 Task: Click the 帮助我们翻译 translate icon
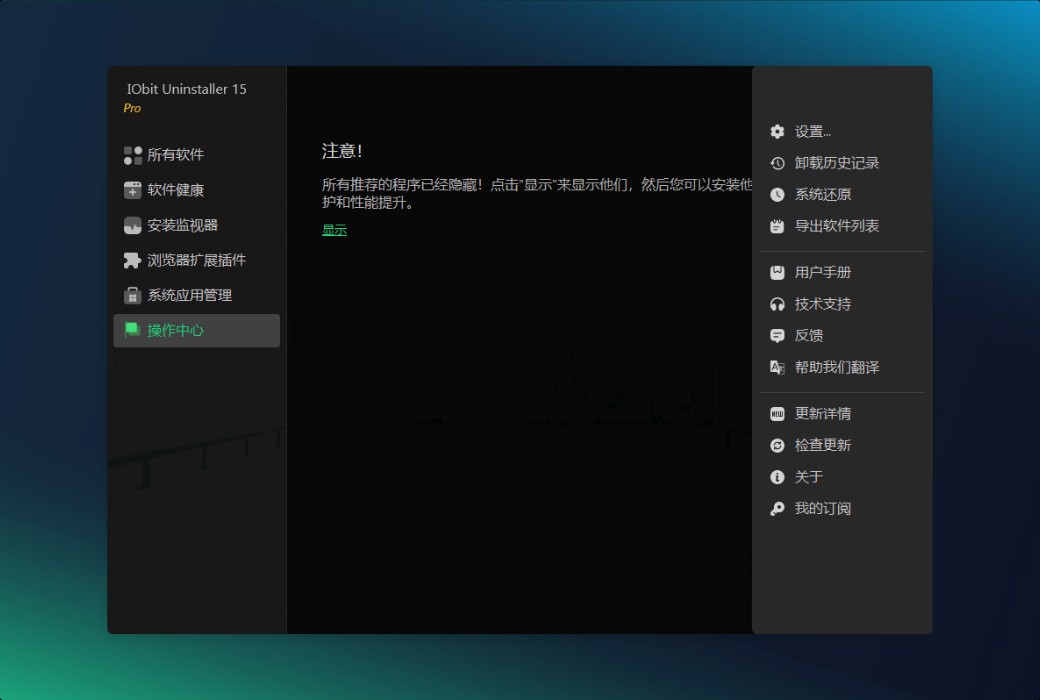point(777,368)
